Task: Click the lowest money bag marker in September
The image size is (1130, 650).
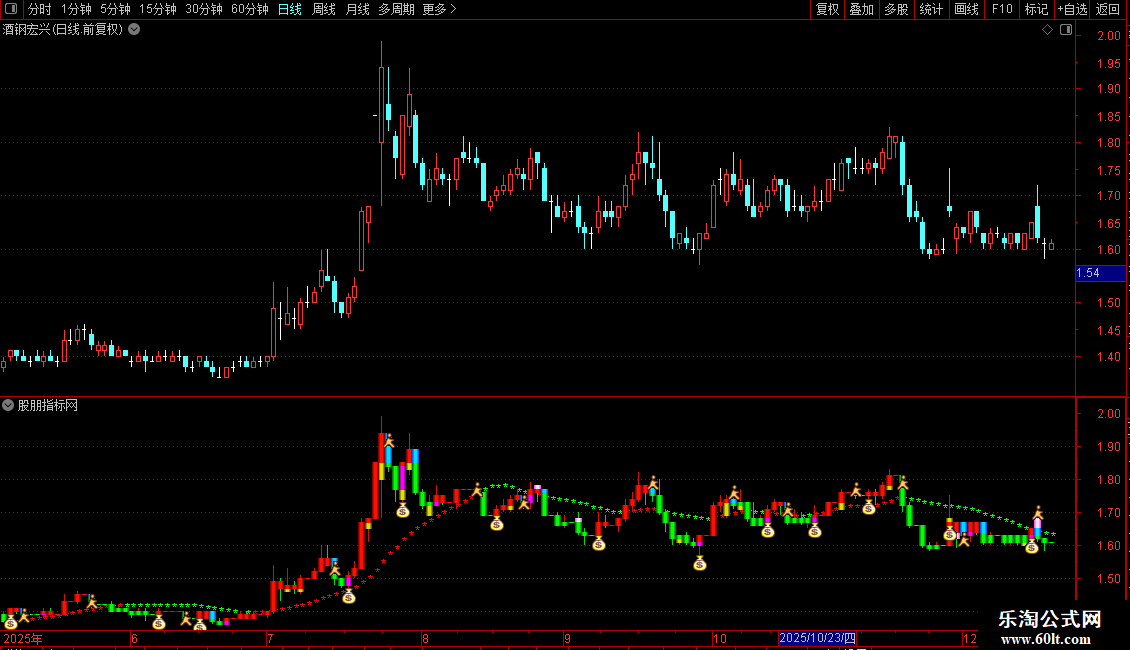Action: (x=700, y=564)
